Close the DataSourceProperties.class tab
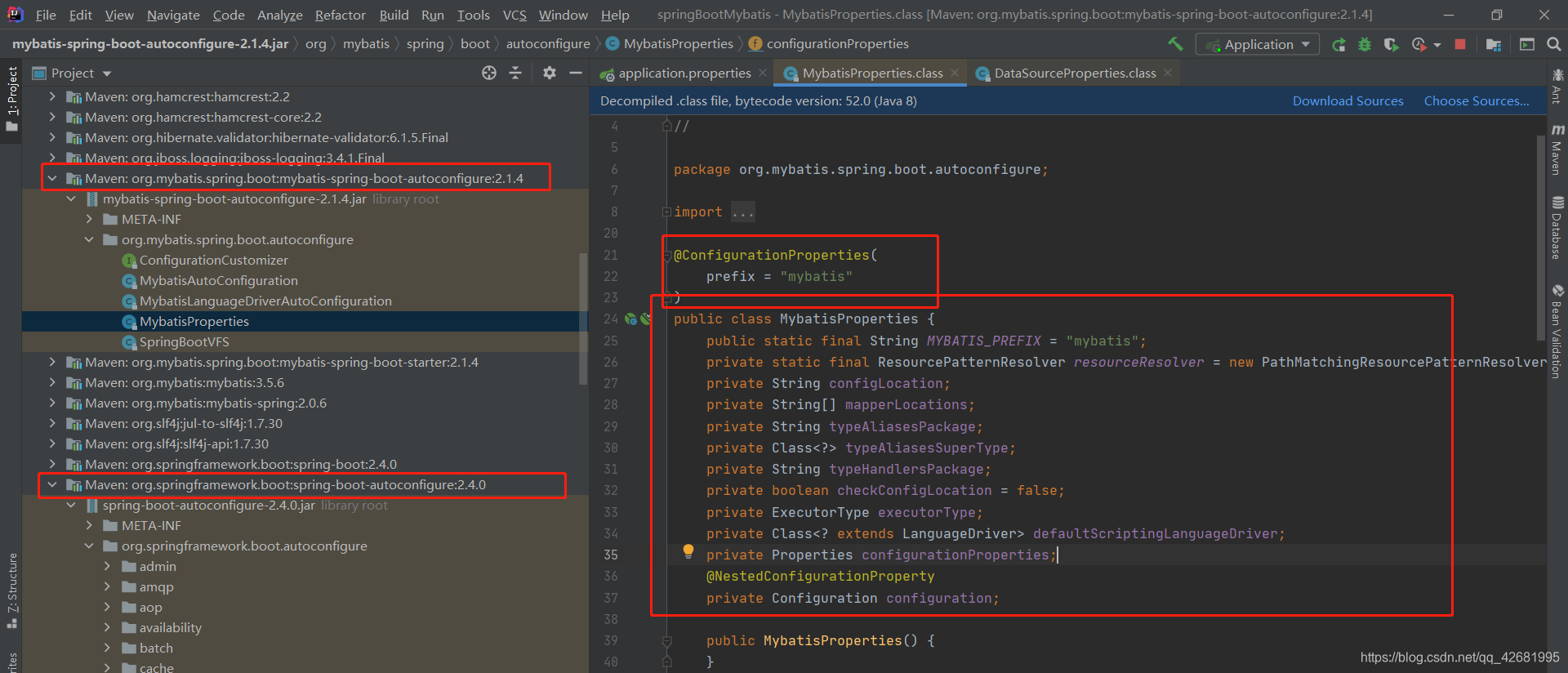 point(1168,73)
